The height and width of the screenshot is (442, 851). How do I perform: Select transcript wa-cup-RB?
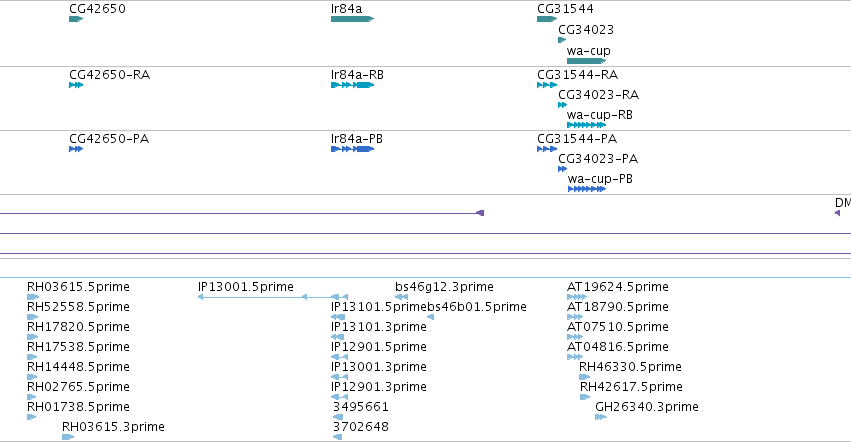click(600, 115)
